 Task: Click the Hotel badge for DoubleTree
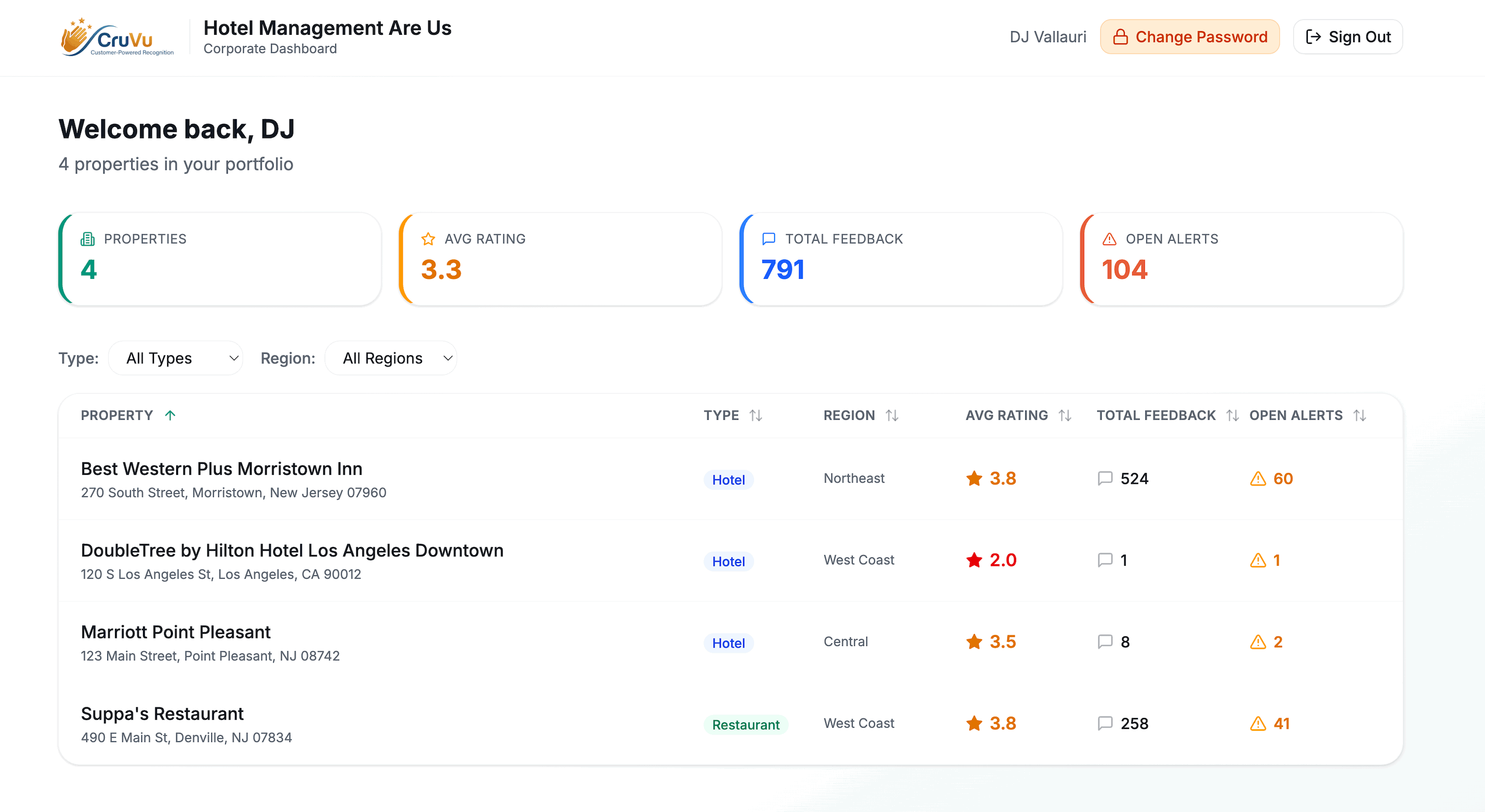coord(729,562)
